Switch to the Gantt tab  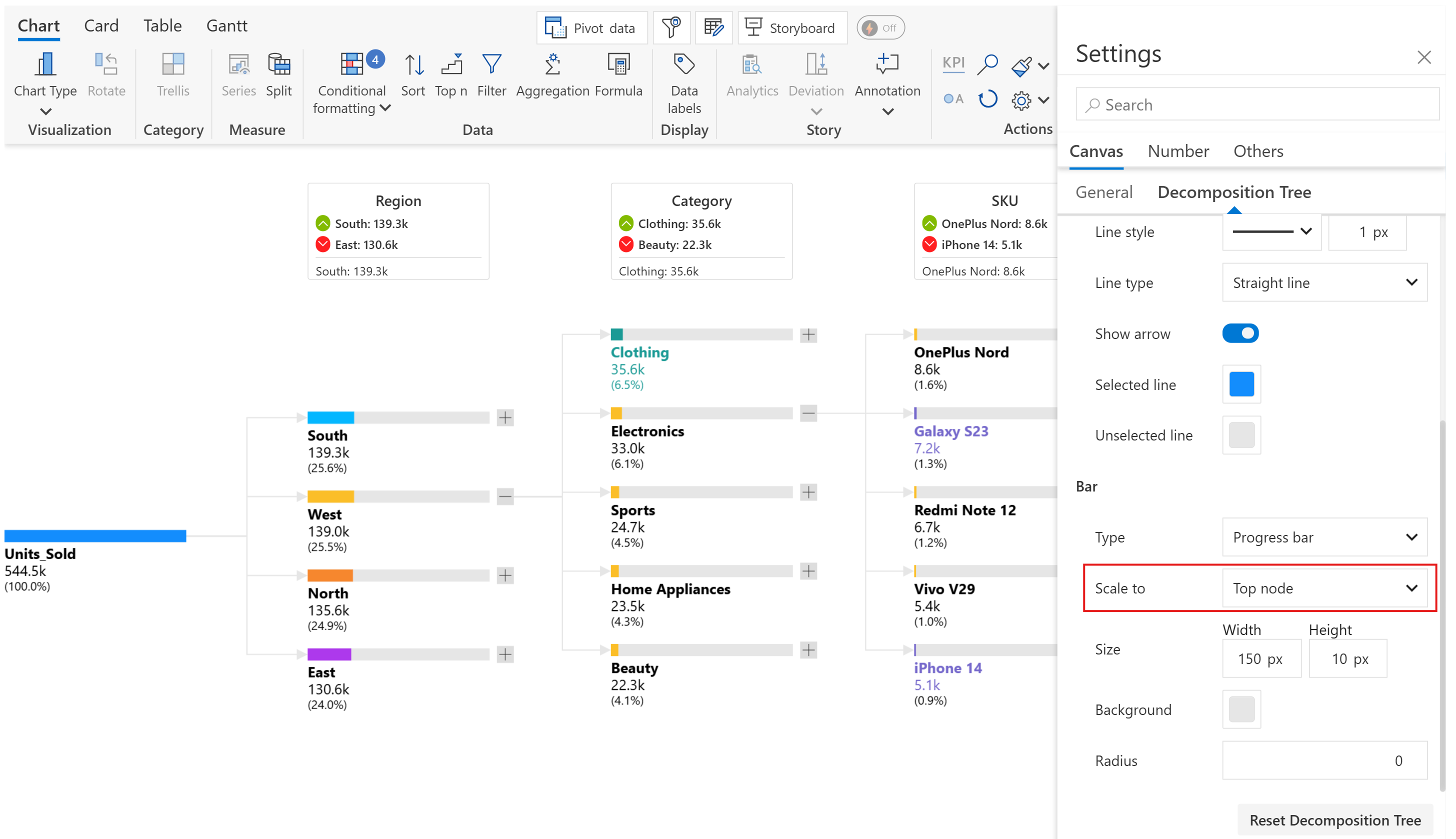(226, 26)
